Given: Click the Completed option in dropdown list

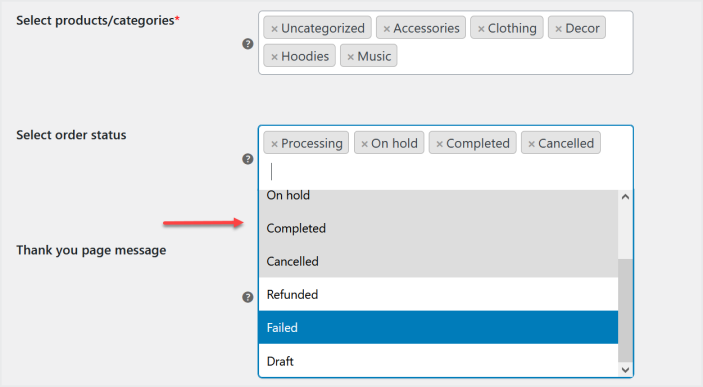Looking at the screenshot, I should tap(438, 228).
